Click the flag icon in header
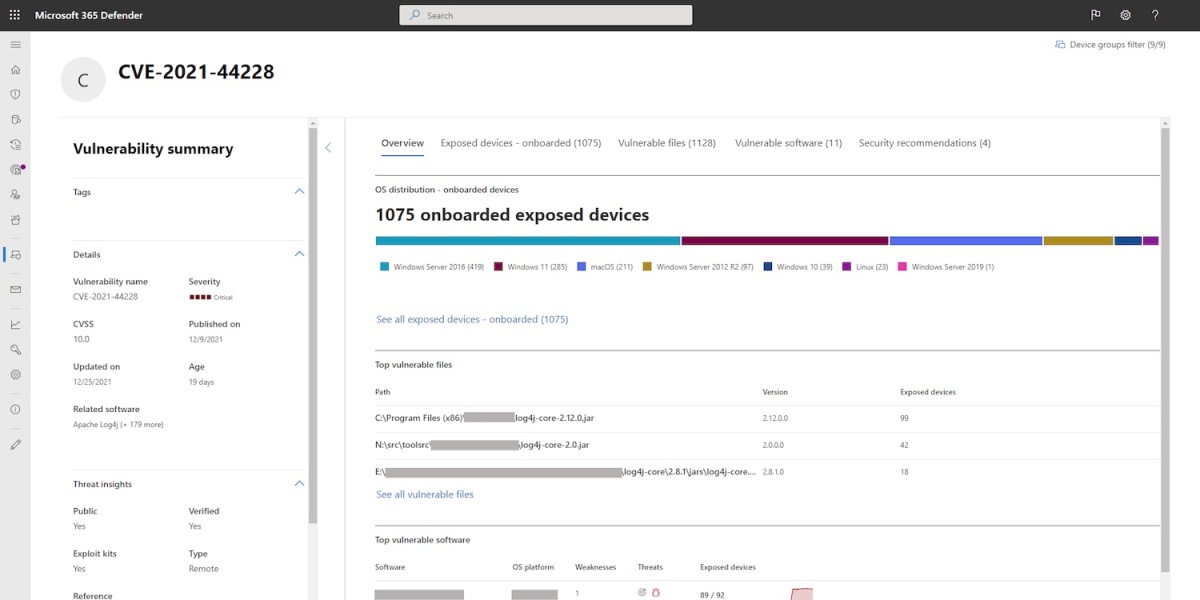The height and width of the screenshot is (600, 1200). (x=1095, y=15)
